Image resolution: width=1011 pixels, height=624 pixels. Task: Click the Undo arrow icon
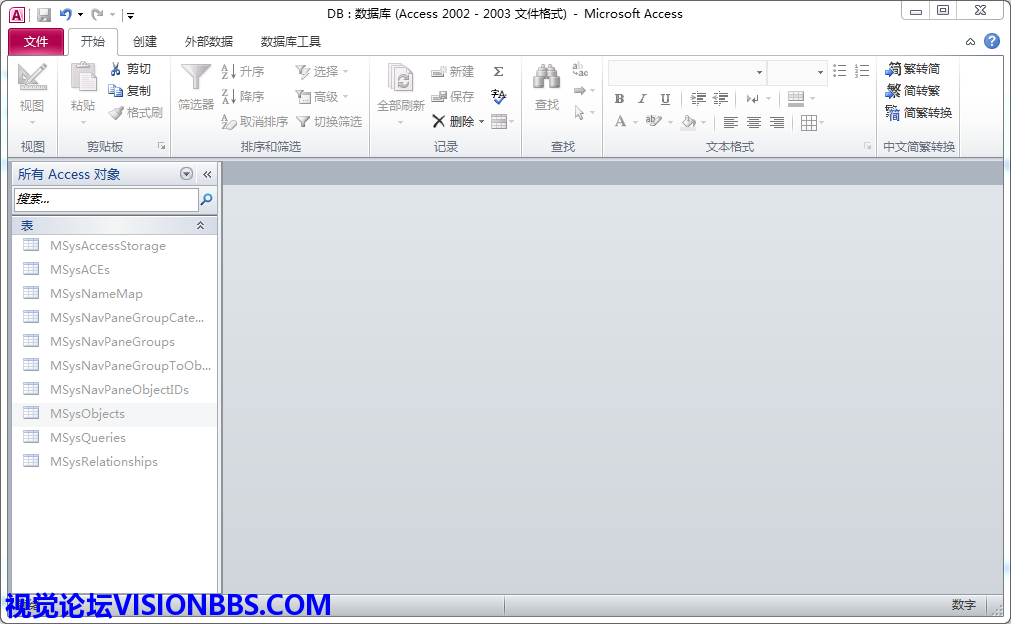pyautogui.click(x=66, y=14)
